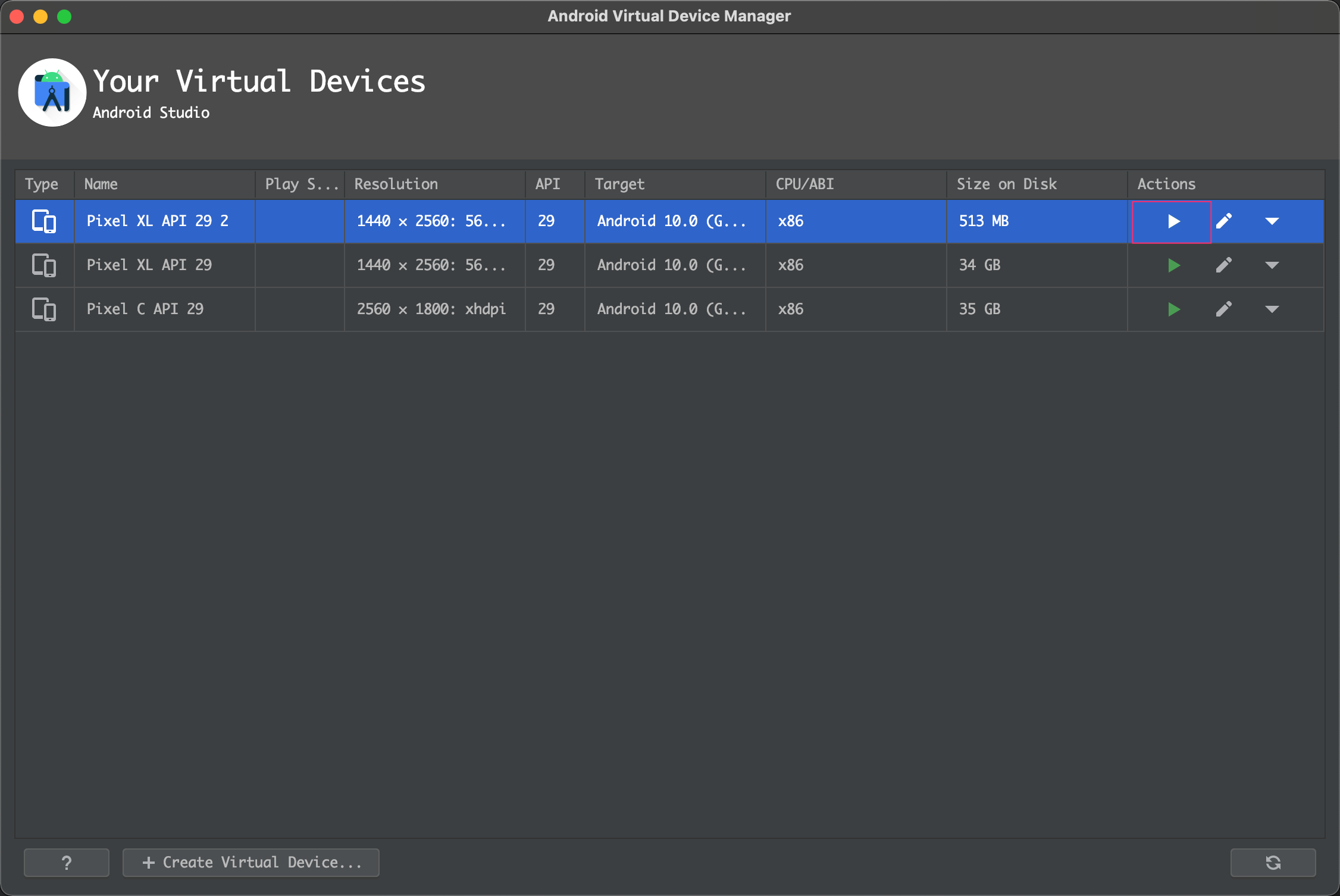
Task: Launch the Pixel C API 29 emulator
Action: 1174,309
